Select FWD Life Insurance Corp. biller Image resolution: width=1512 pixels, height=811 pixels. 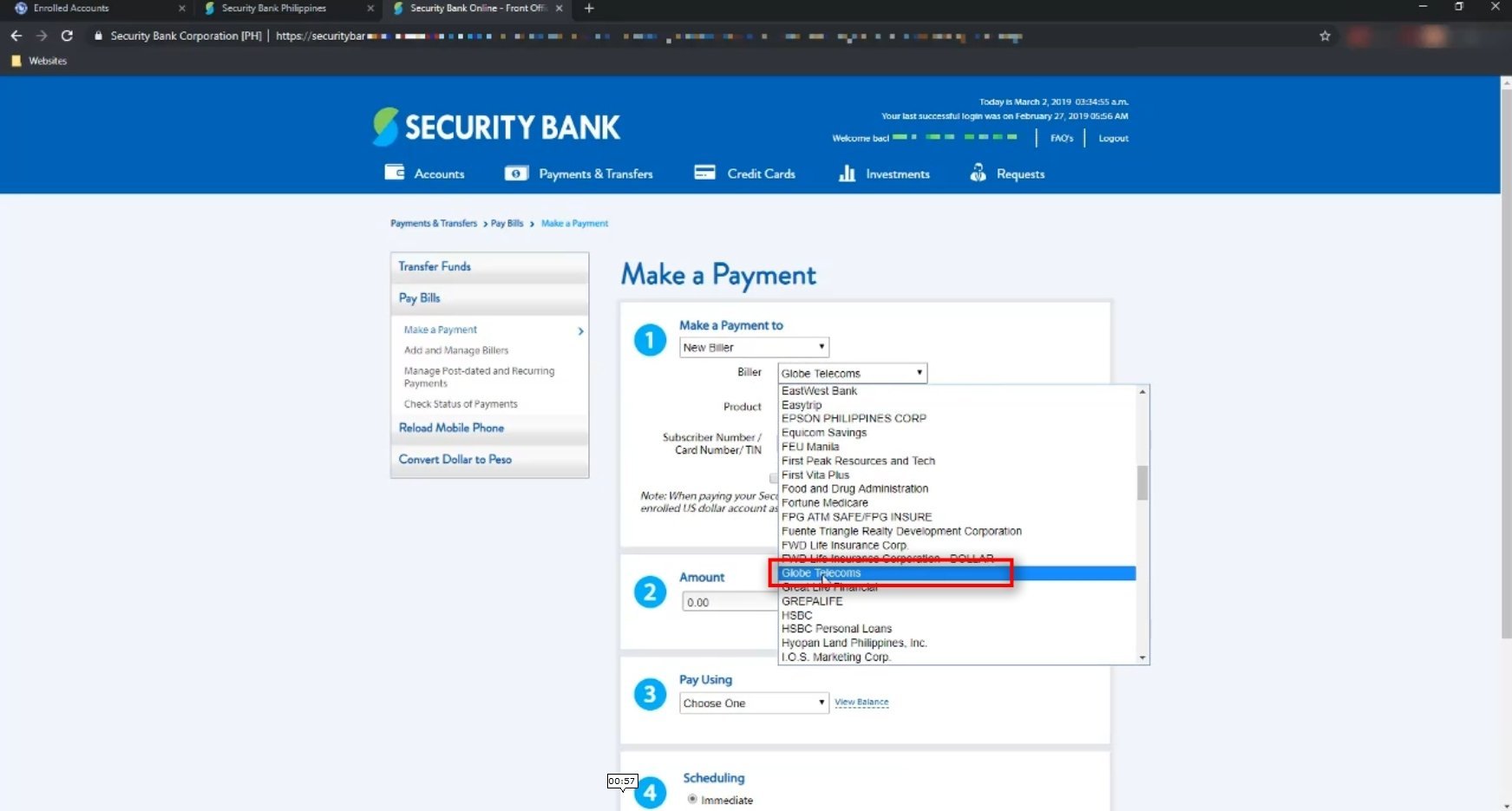[957, 546]
